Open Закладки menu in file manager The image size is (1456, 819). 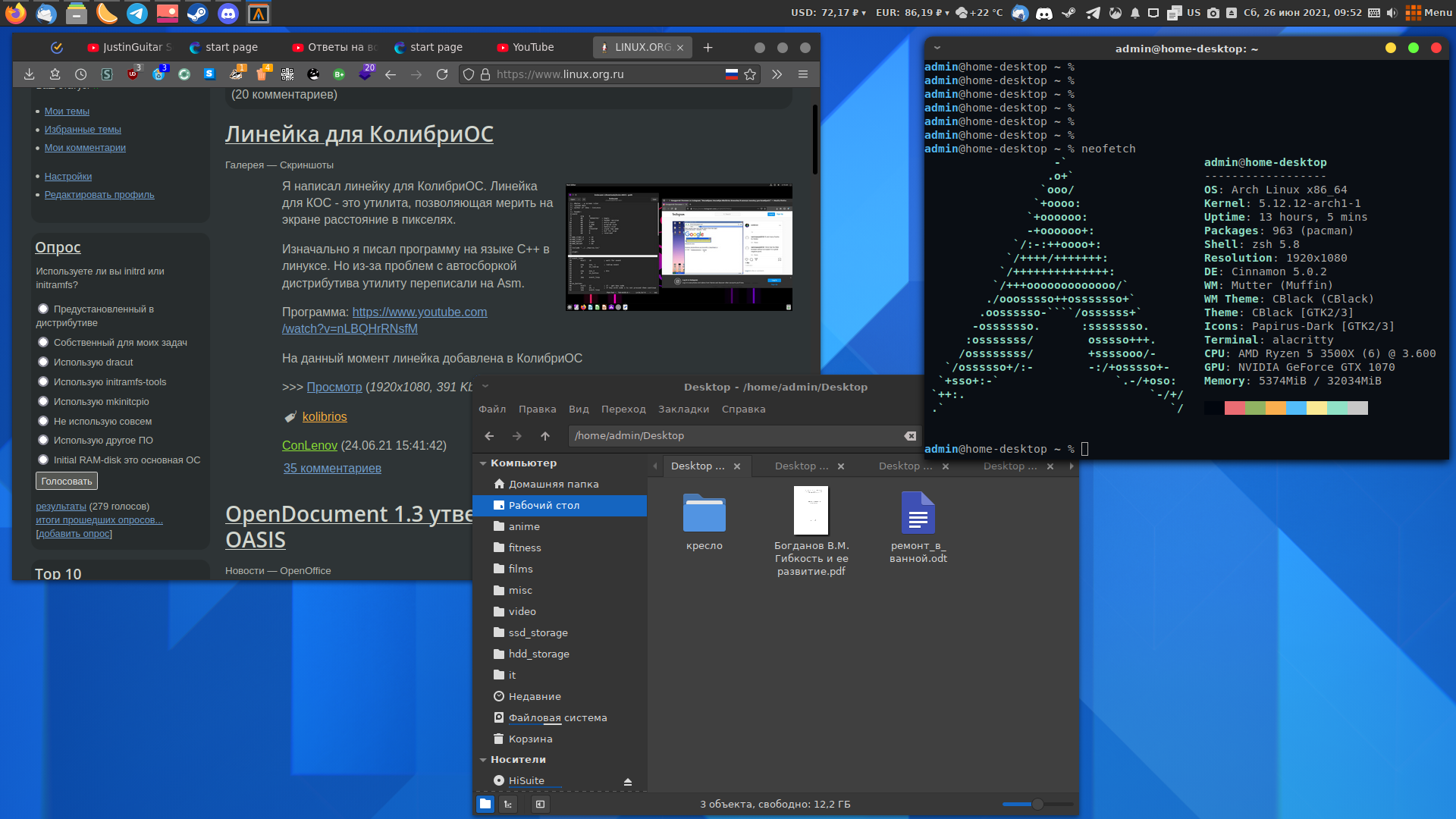tap(683, 409)
